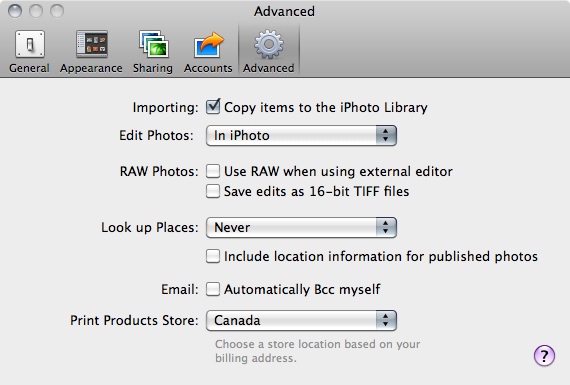Select the Advanced gear icon
This screenshot has width=570, height=385.
(x=269, y=44)
